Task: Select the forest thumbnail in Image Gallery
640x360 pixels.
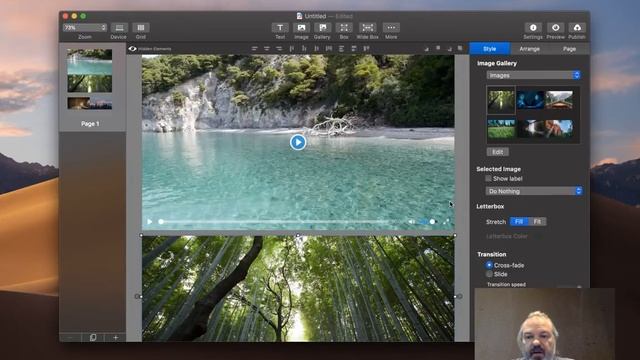Action: tap(501, 100)
